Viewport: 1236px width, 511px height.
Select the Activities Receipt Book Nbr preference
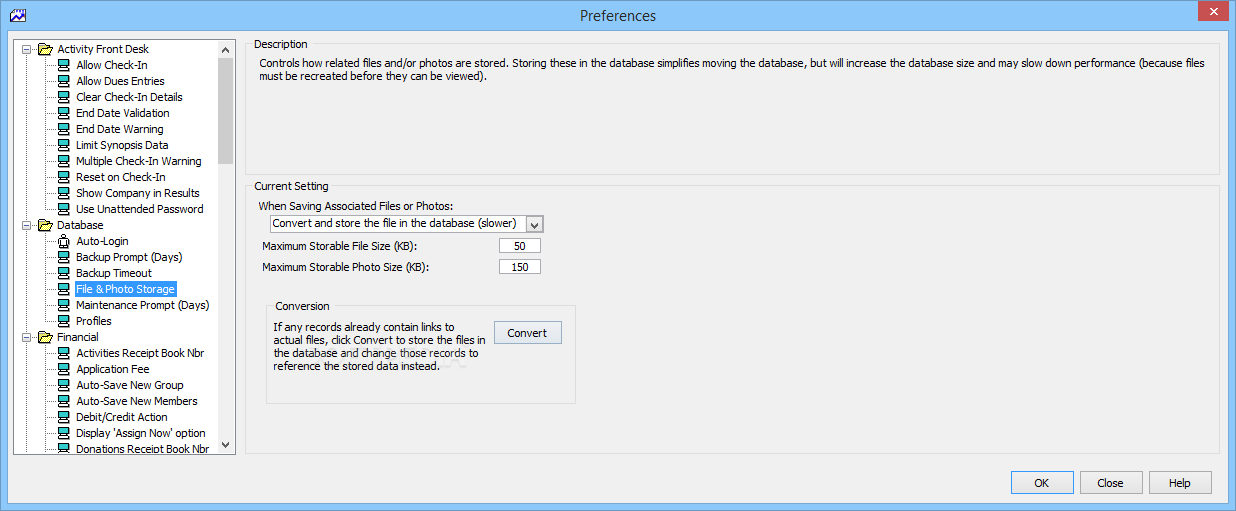coord(140,353)
